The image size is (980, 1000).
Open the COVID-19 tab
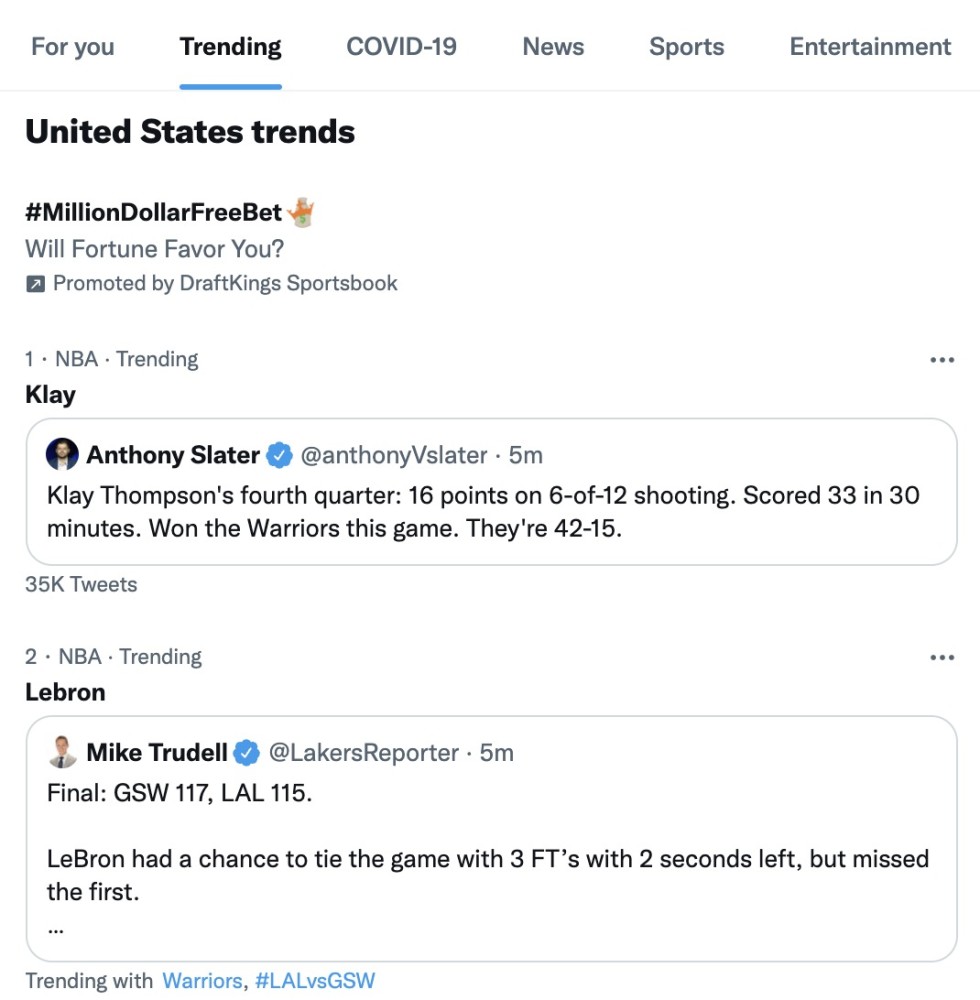[401, 47]
